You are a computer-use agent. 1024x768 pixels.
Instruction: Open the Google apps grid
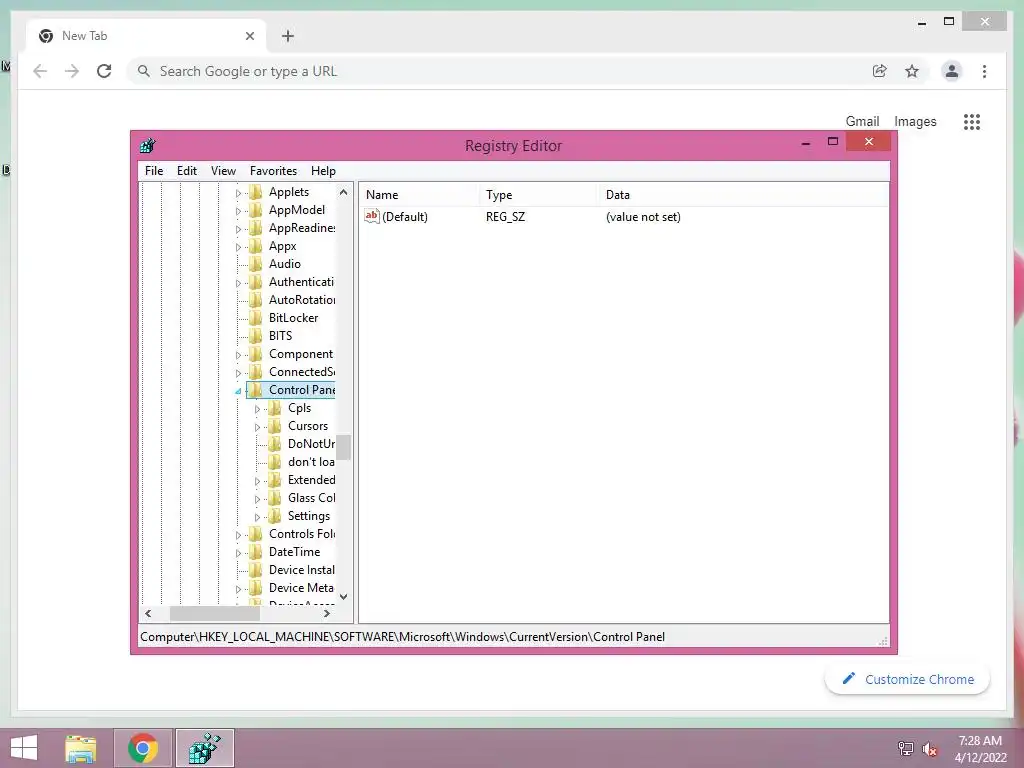(972, 121)
